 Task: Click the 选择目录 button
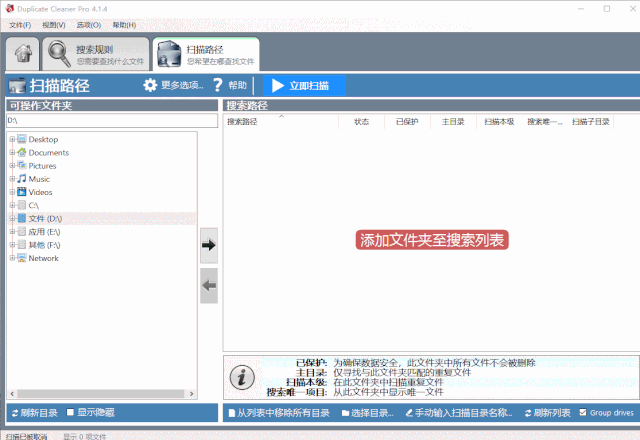tap(367, 413)
